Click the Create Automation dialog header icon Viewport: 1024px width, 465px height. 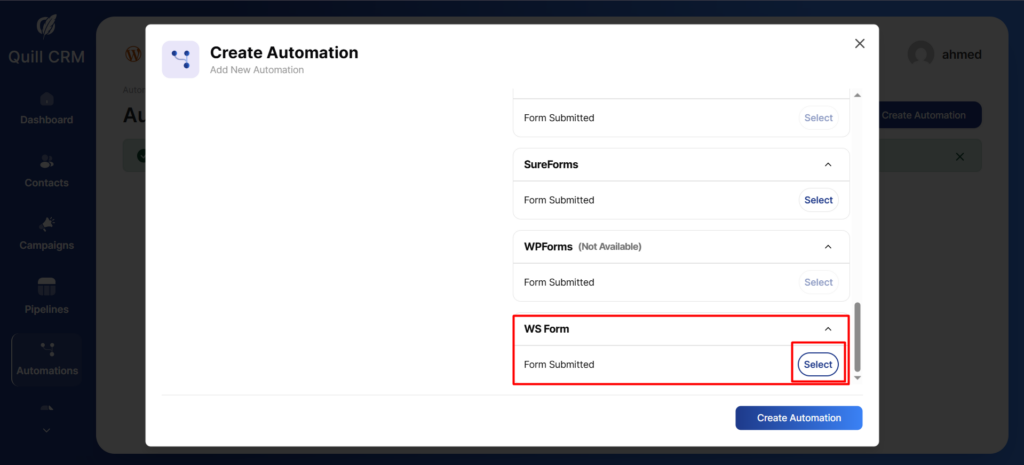(180, 59)
